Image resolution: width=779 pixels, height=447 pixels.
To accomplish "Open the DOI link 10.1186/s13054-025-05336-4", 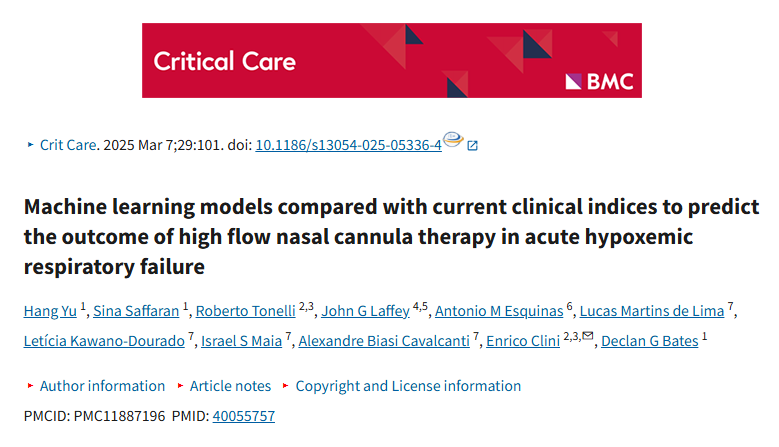I will (348, 145).
